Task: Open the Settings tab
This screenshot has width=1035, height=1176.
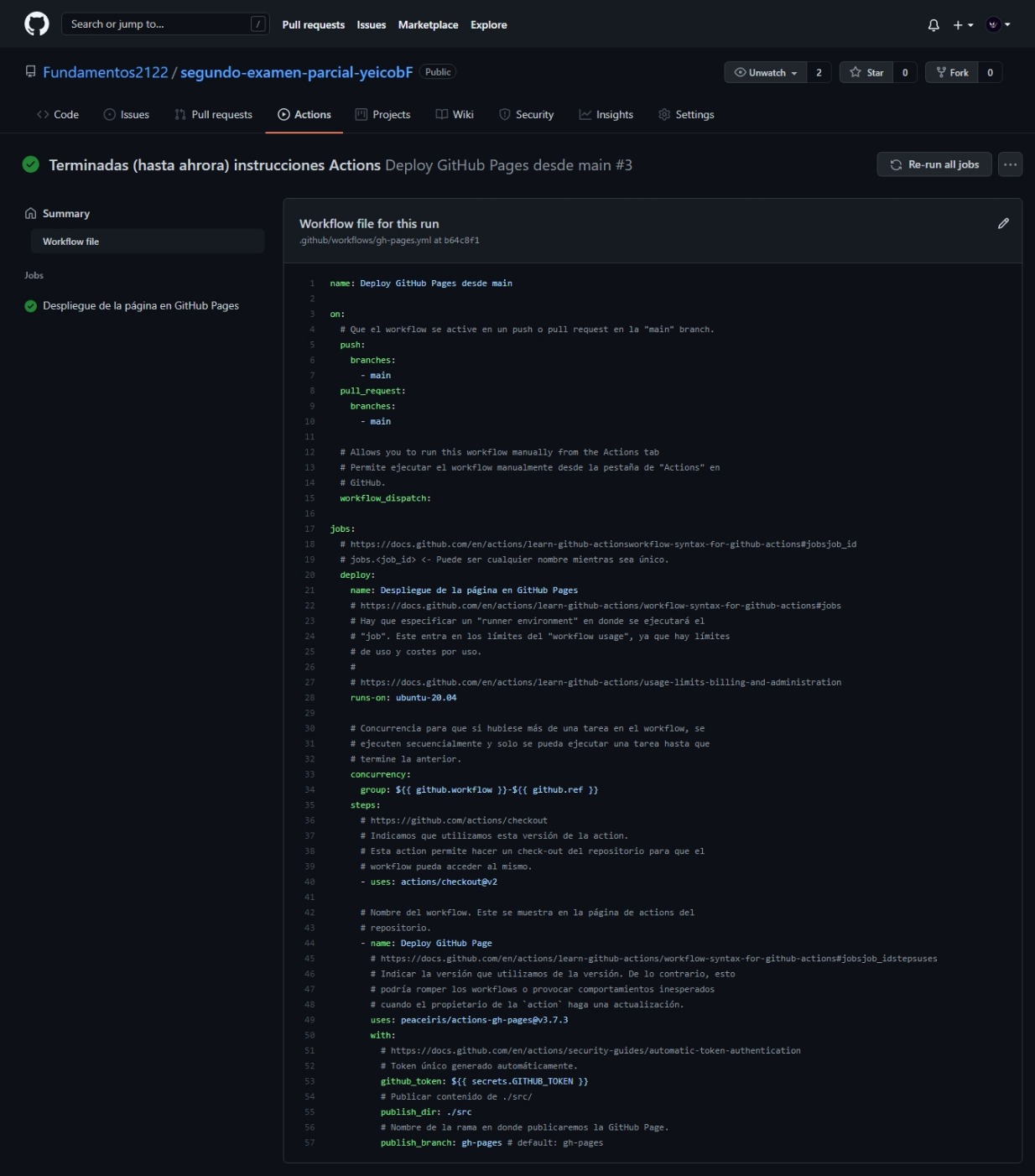Action: tap(687, 115)
